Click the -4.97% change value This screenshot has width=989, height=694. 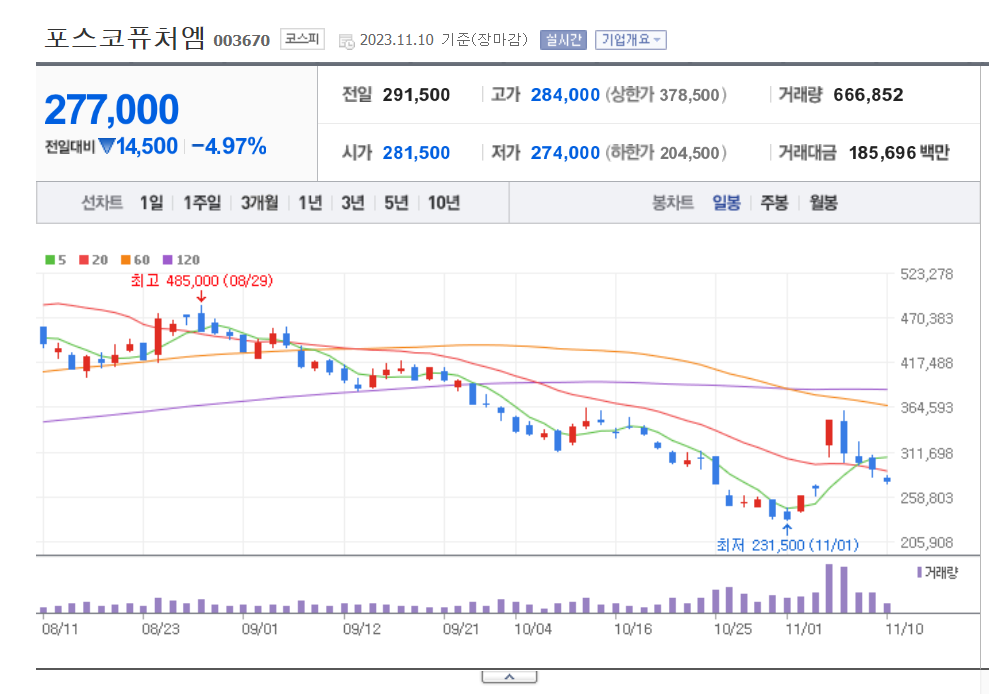pos(228,146)
